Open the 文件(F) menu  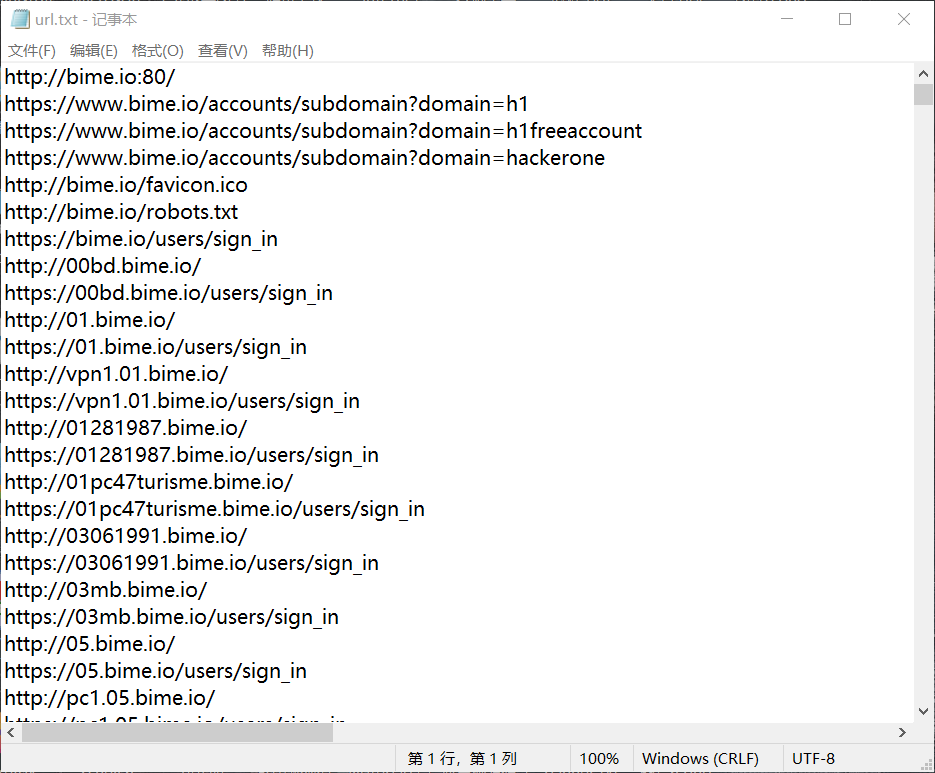32,51
